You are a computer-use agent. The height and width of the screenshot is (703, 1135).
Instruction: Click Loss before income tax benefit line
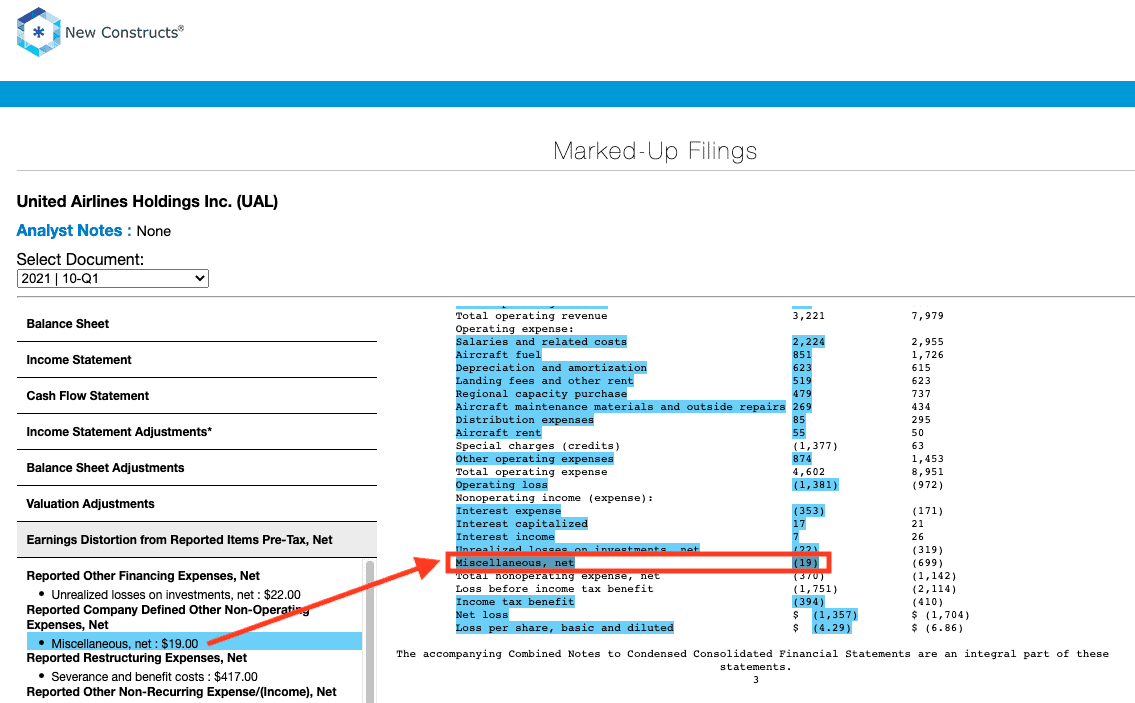pos(554,589)
